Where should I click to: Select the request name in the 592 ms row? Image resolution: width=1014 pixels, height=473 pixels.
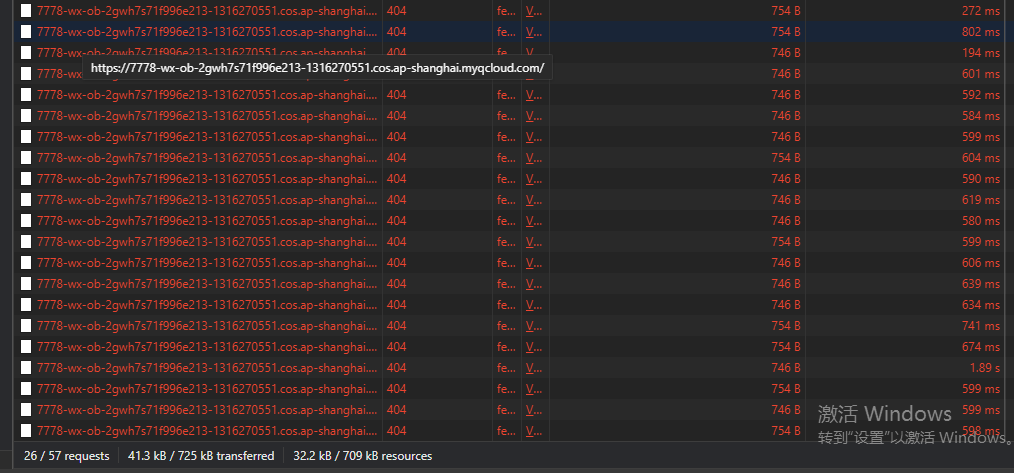click(x=207, y=94)
